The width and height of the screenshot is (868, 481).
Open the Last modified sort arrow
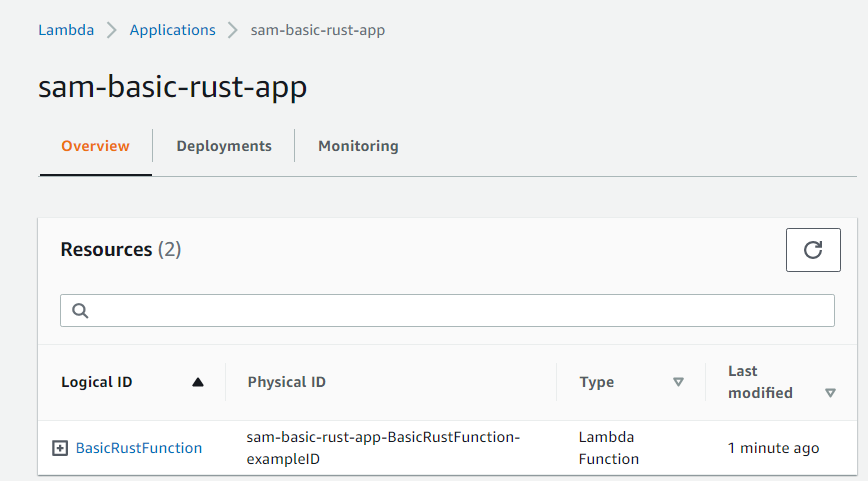[x=830, y=393]
